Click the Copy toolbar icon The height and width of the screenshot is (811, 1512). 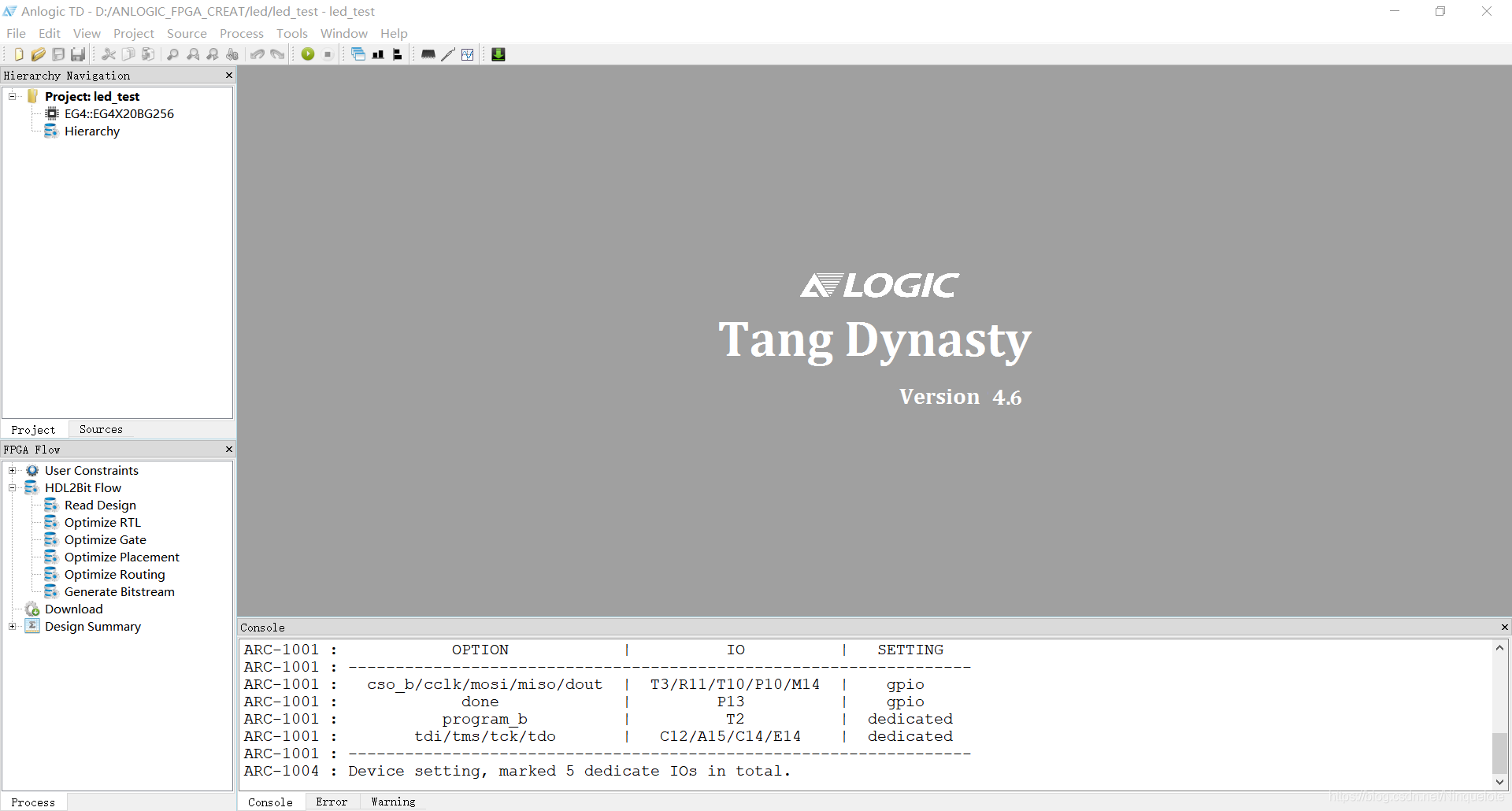[128, 54]
